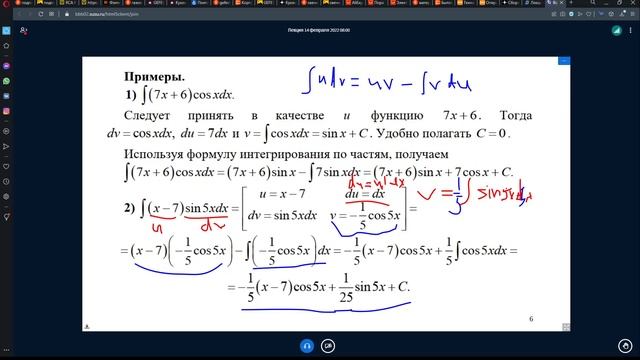Open the pinboards icon in sidebar

6,217
